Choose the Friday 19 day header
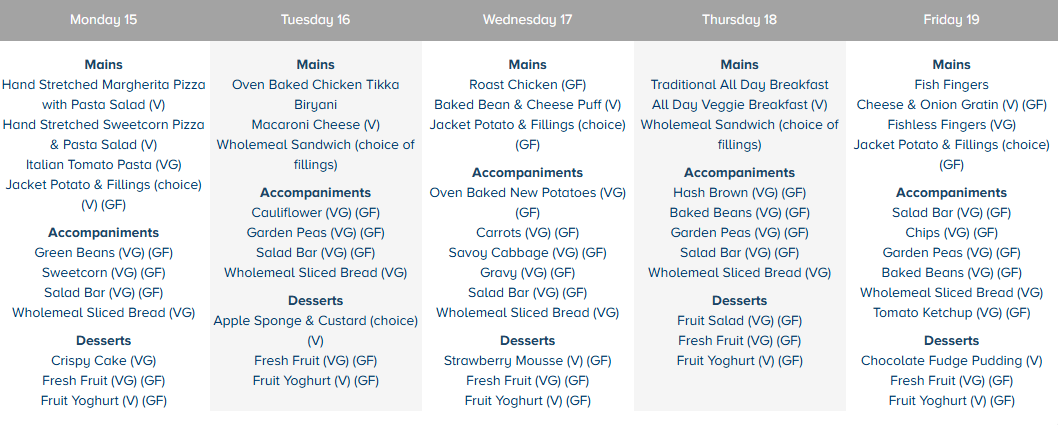The width and height of the screenshot is (1058, 425). [951, 19]
